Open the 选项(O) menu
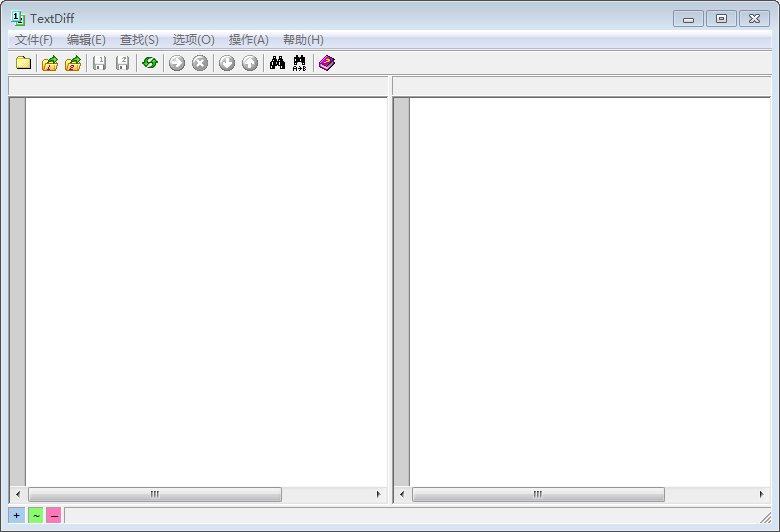 pos(193,40)
